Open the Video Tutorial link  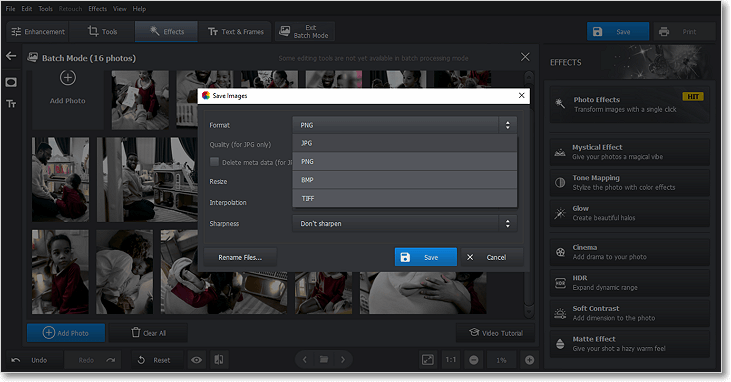pos(496,333)
